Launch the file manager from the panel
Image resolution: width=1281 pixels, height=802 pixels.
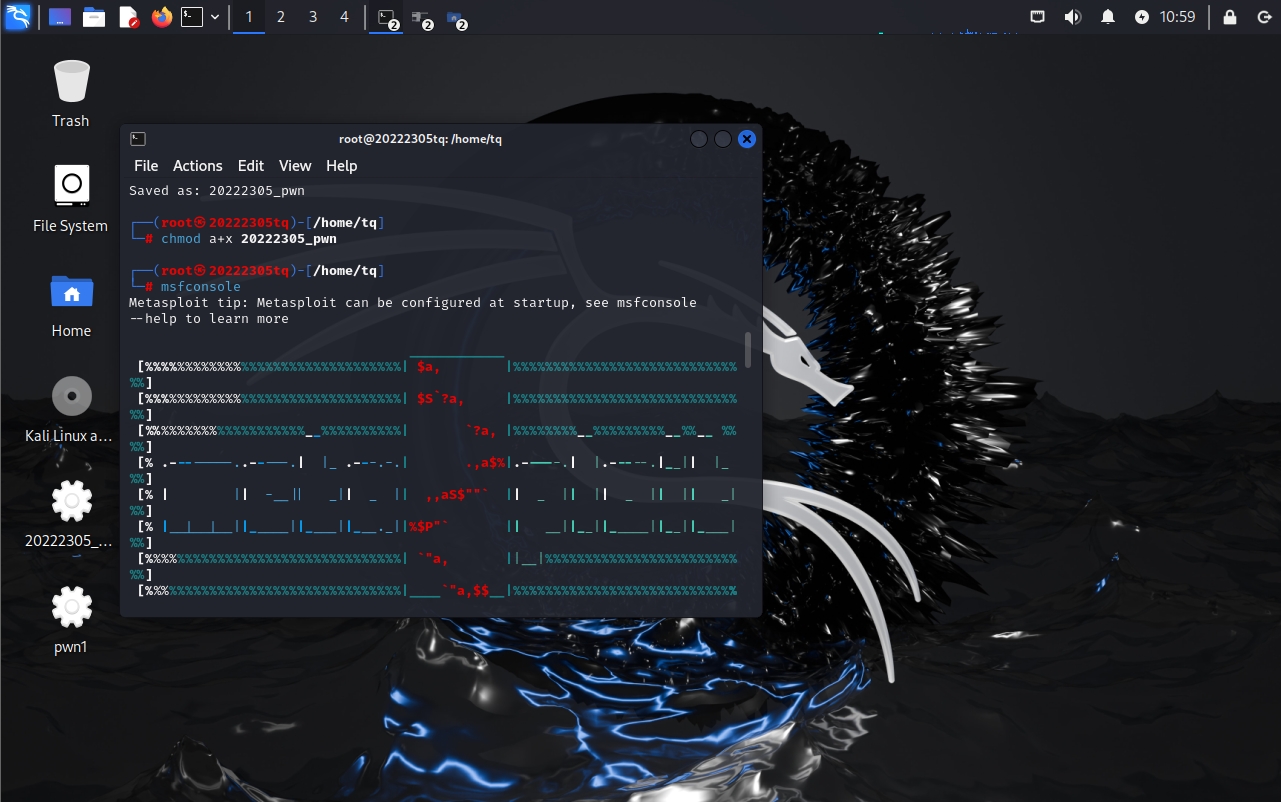[x=94, y=17]
